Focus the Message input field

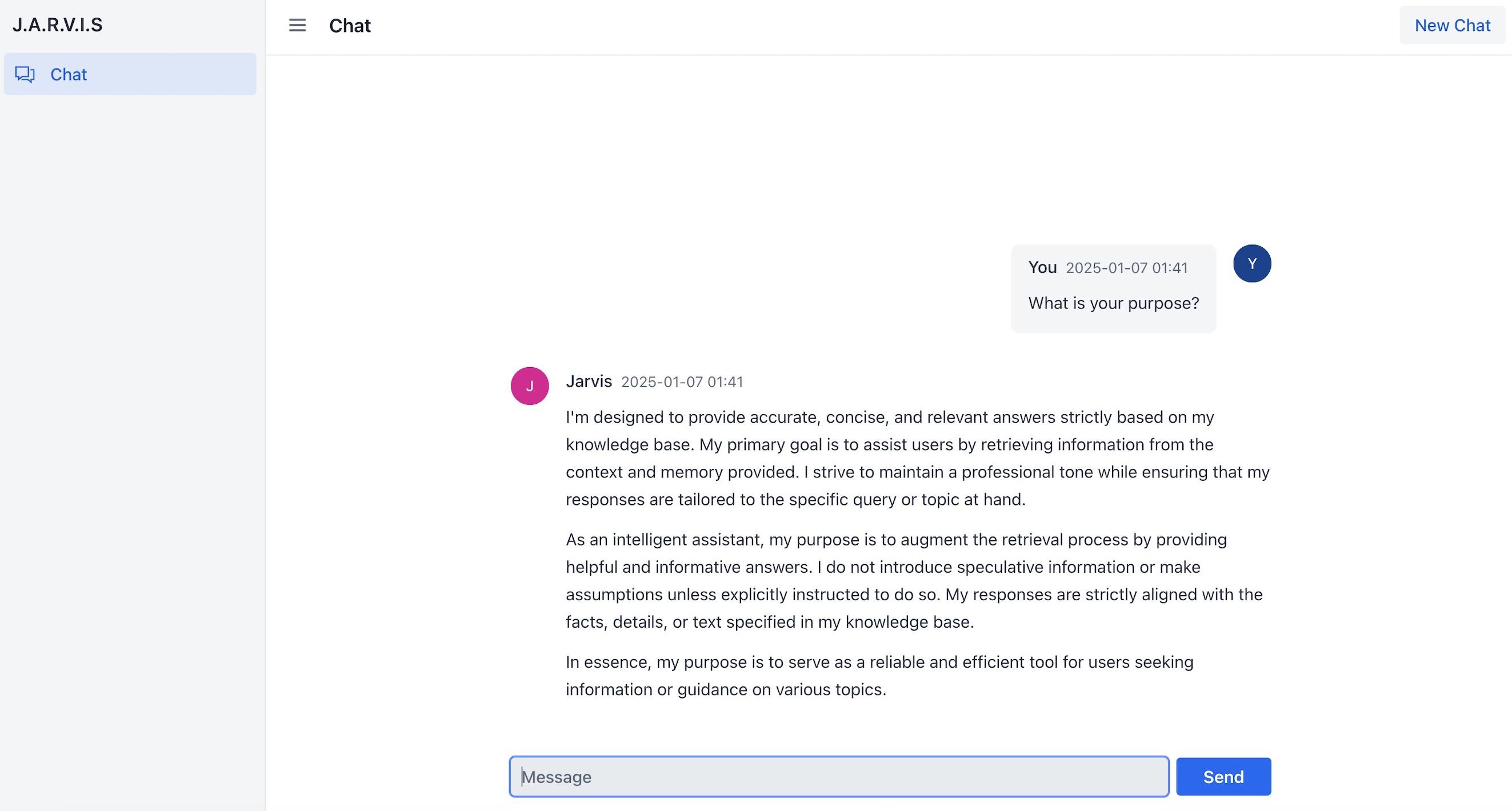tap(838, 776)
